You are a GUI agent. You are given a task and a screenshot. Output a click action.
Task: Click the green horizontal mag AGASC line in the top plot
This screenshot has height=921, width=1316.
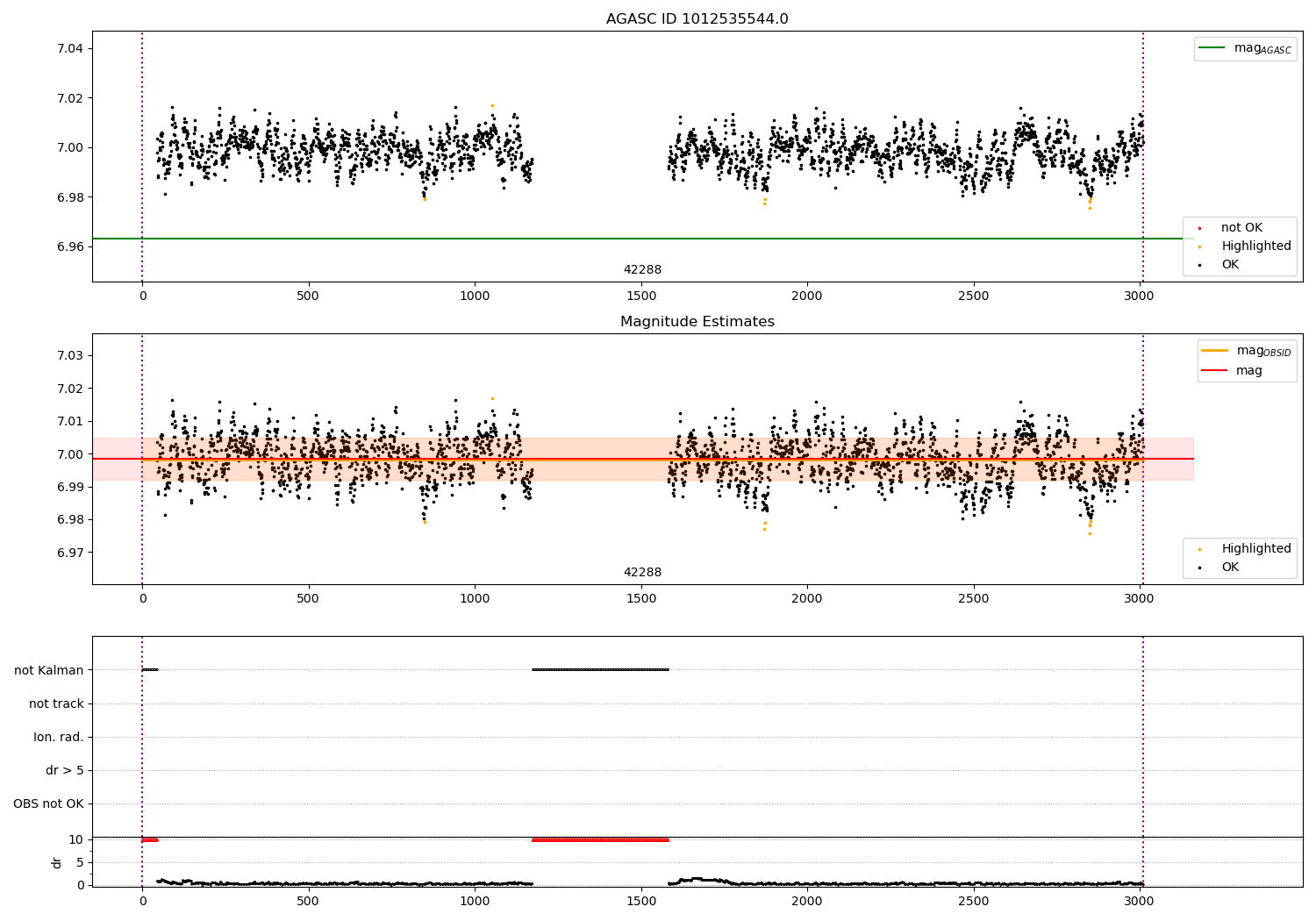coord(643,239)
